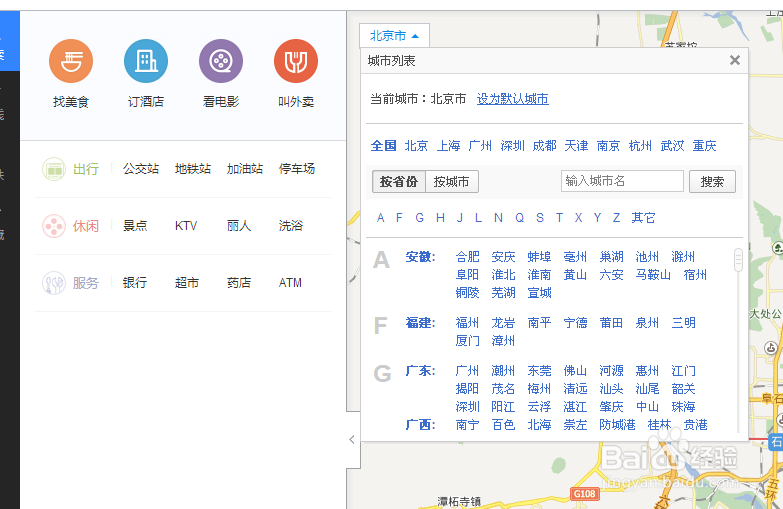Choose city 厦门

(x=467, y=341)
